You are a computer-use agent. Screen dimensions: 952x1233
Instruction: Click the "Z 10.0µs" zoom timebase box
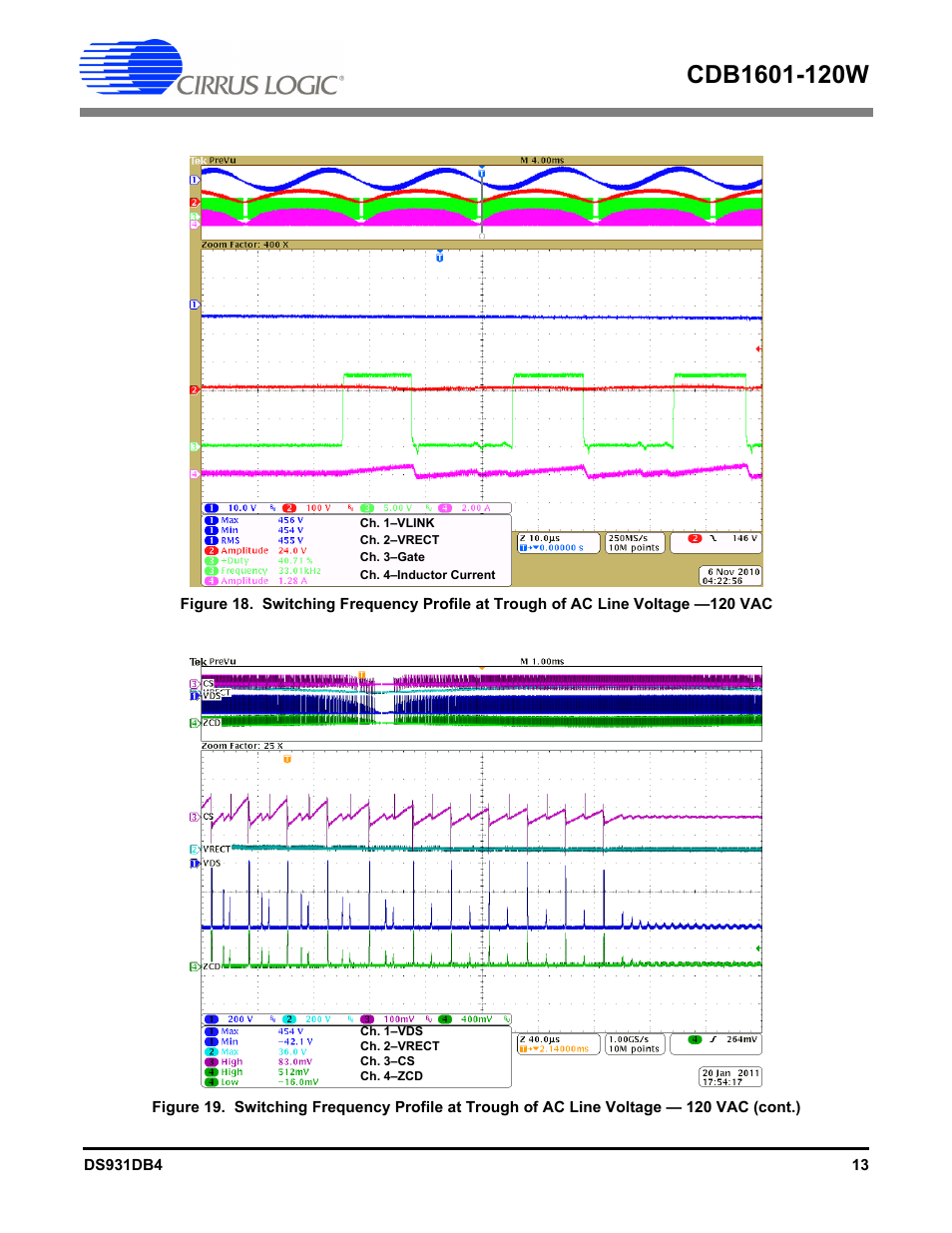click(558, 543)
